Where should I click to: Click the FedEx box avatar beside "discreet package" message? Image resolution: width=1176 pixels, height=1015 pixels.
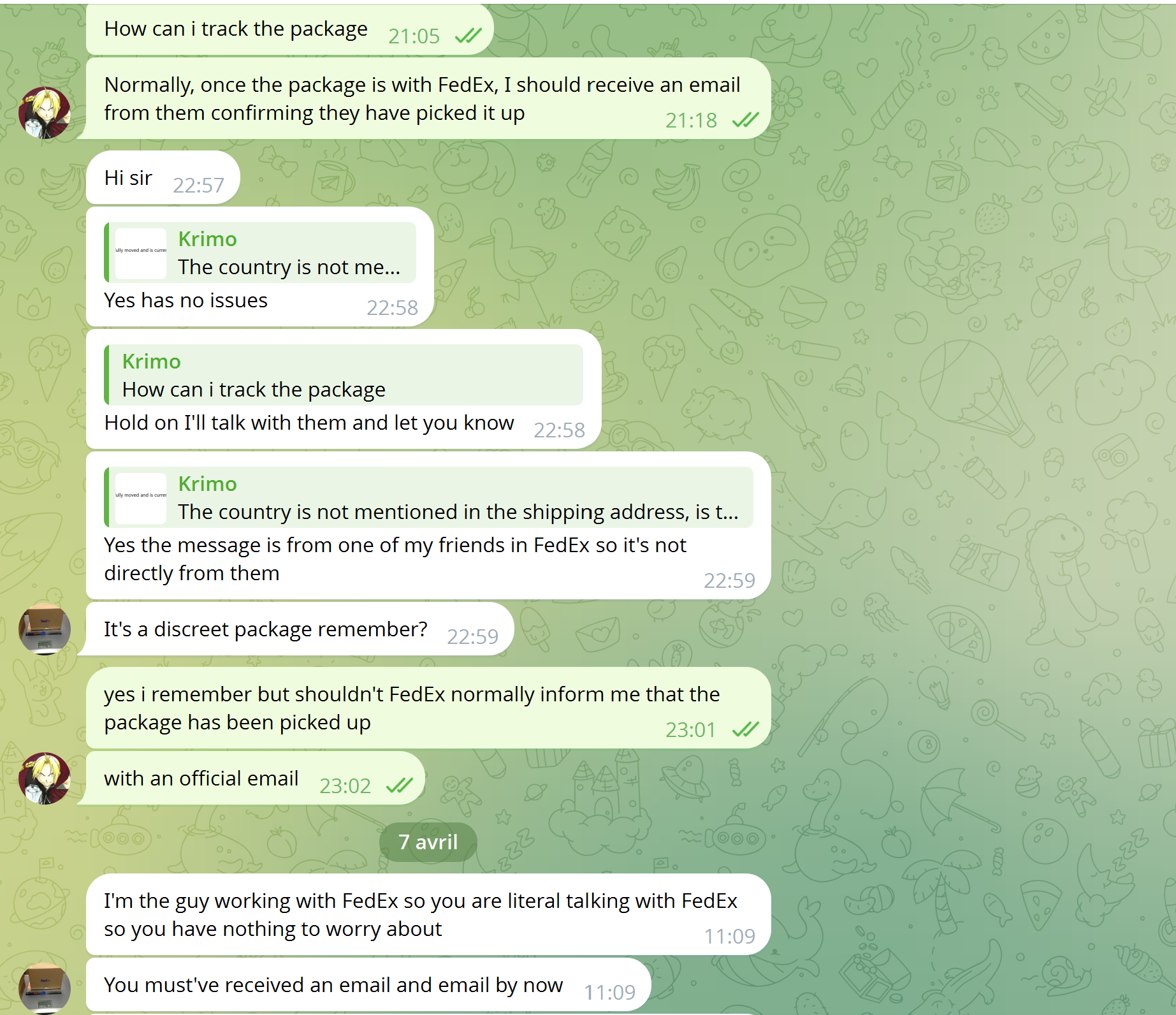click(44, 629)
